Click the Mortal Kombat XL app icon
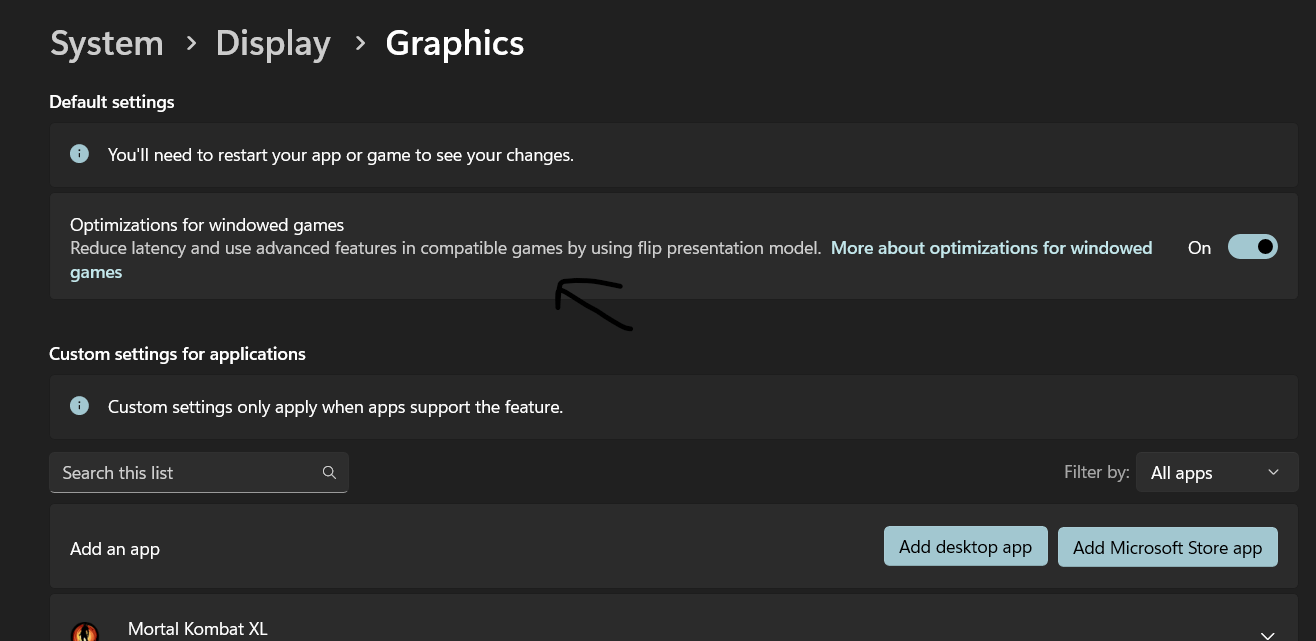This screenshot has height=641, width=1316. 85,631
